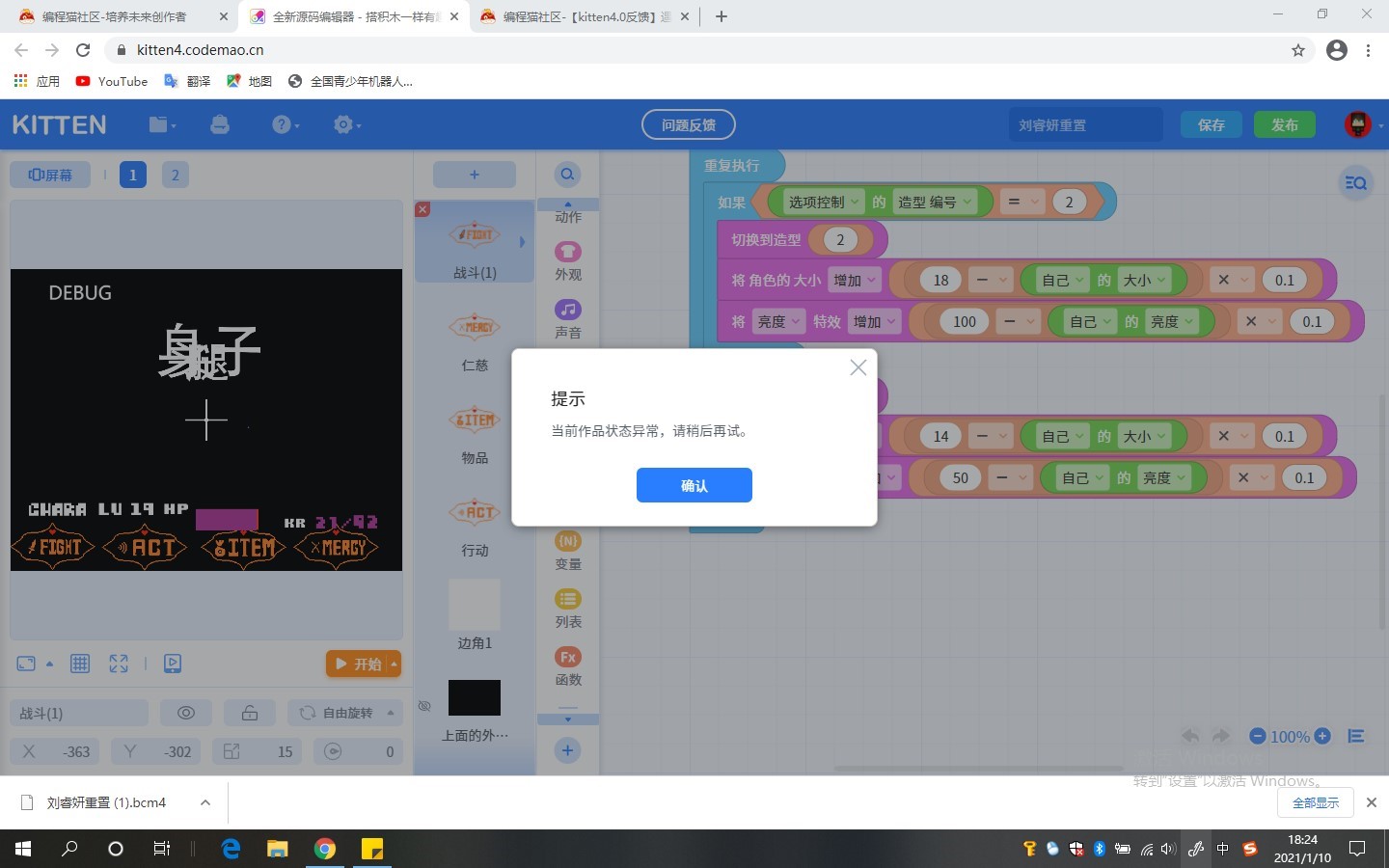Toggle the stage grid icon
This screenshot has height=868, width=1389.
80,664
